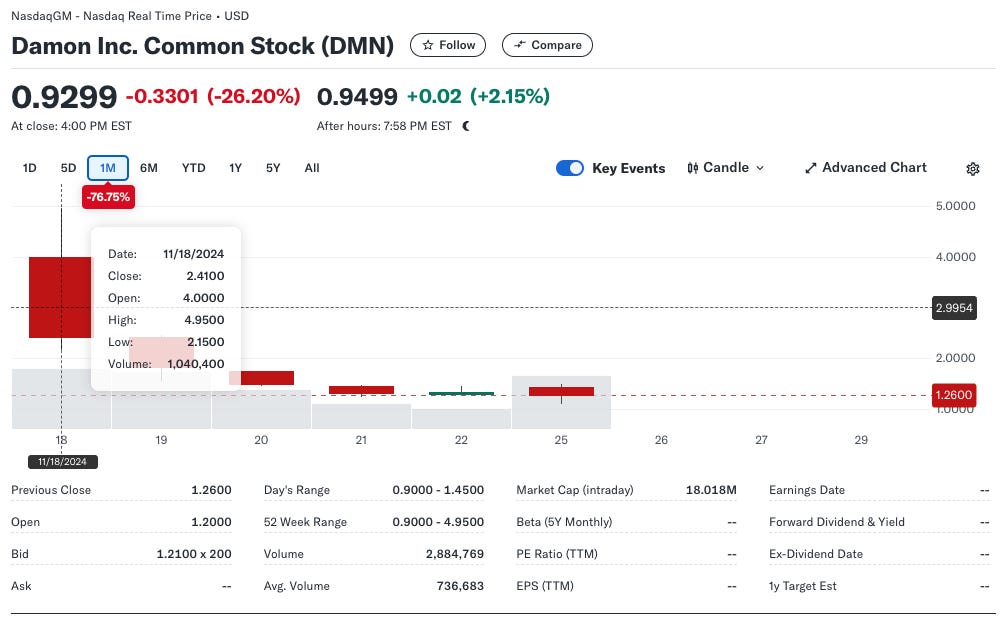This screenshot has width=1001, height=624.
Task: Open the Candle chart type dropdown
Action: 726,168
